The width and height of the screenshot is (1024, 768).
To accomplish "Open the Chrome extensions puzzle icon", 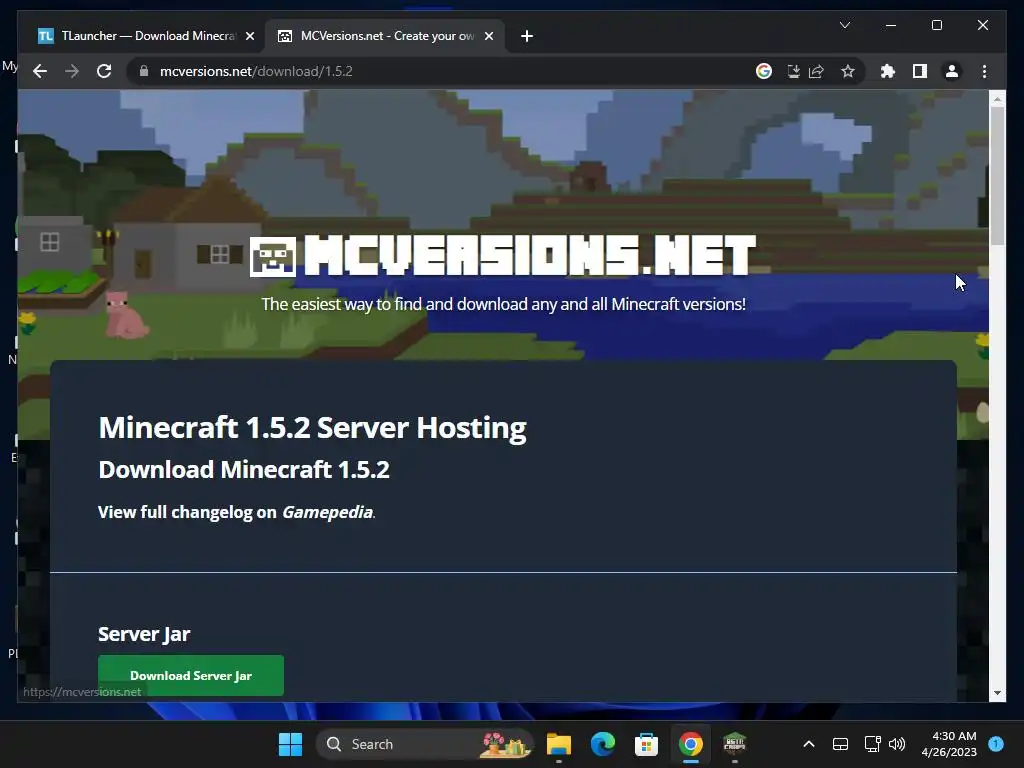I will 888,71.
